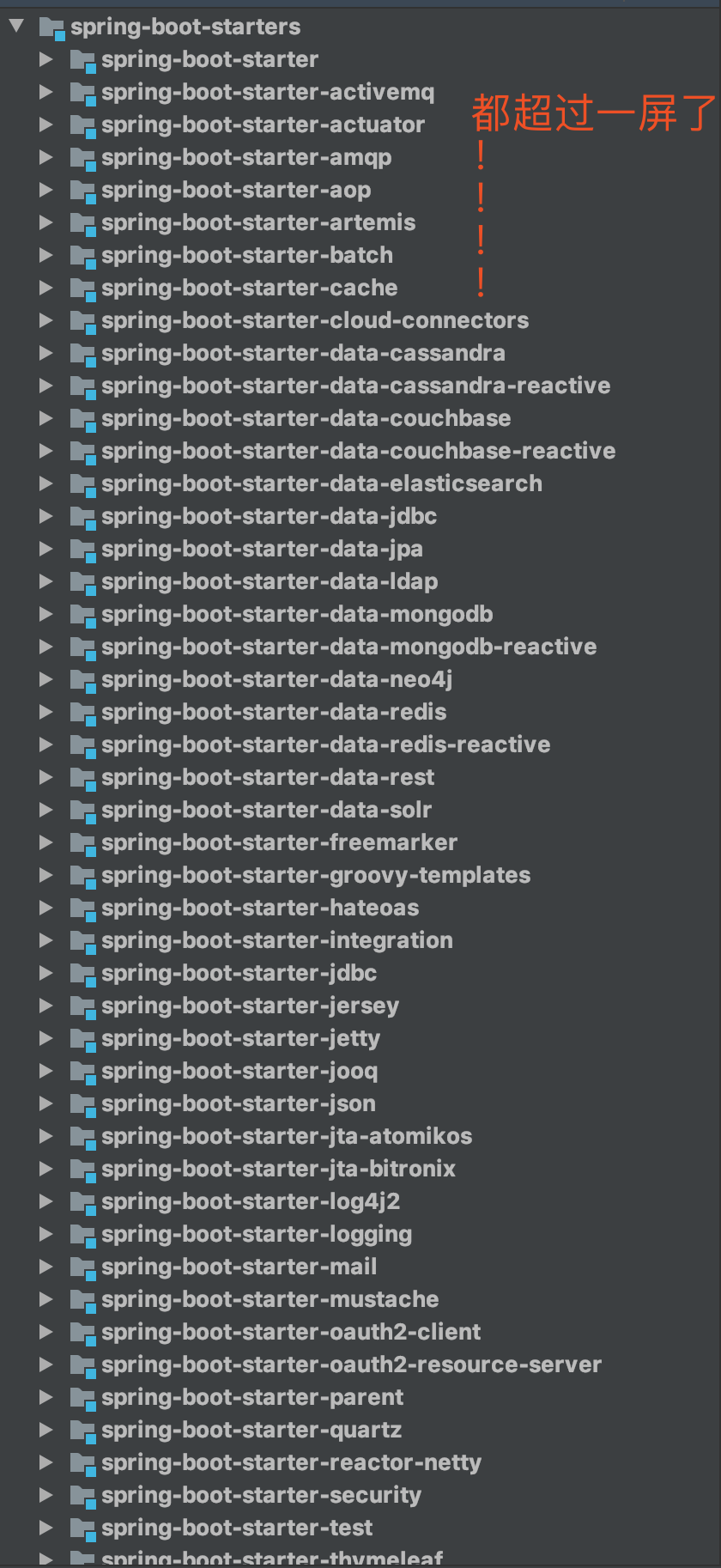721x1568 pixels.
Task: Expand the spring-boot-starter-quartz node
Action: (x=46, y=1430)
